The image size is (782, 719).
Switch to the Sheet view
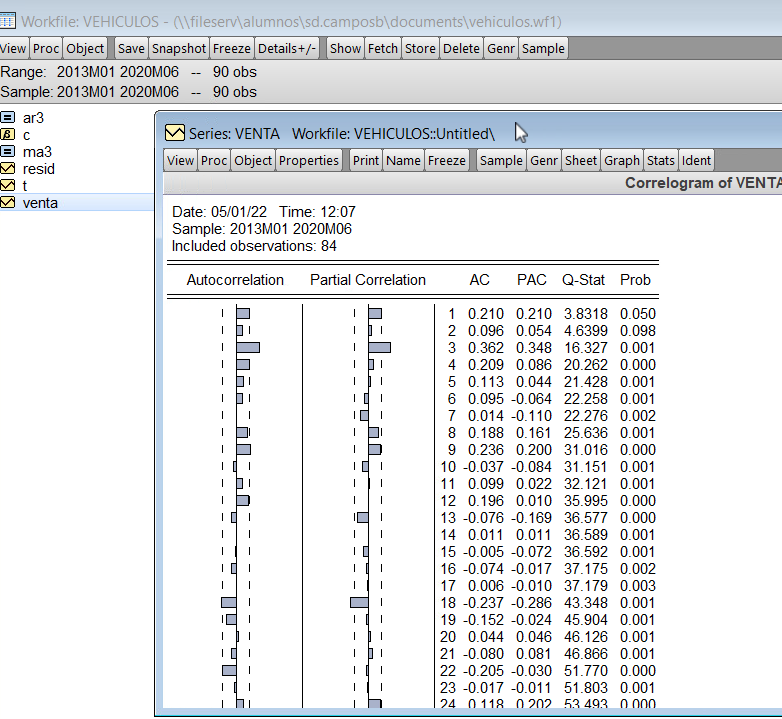(581, 160)
